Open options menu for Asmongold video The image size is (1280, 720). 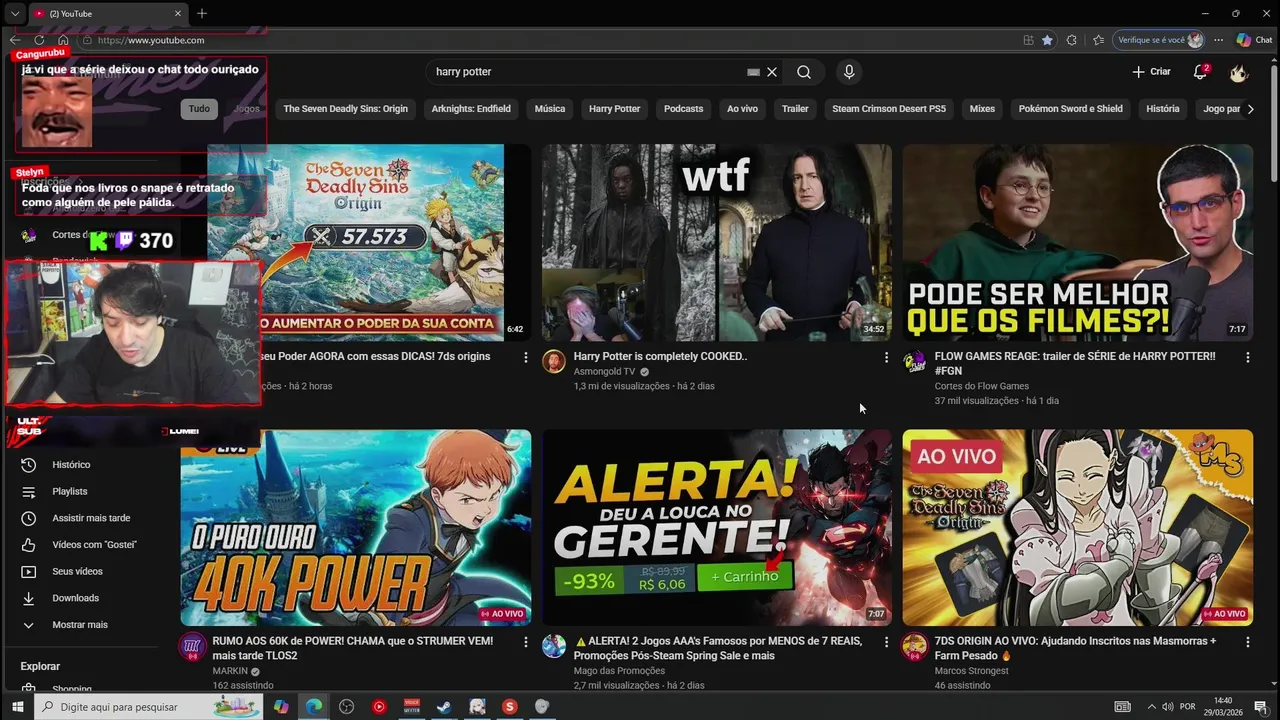coord(886,357)
